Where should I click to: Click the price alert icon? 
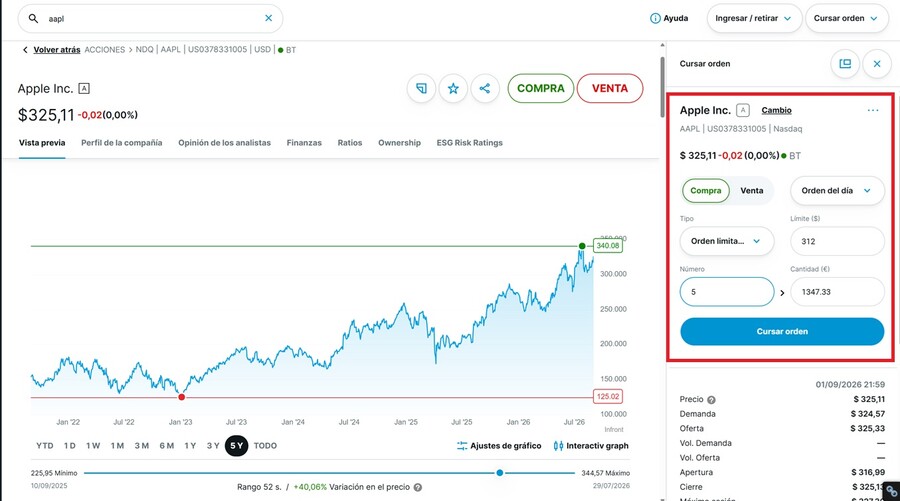[x=421, y=88]
